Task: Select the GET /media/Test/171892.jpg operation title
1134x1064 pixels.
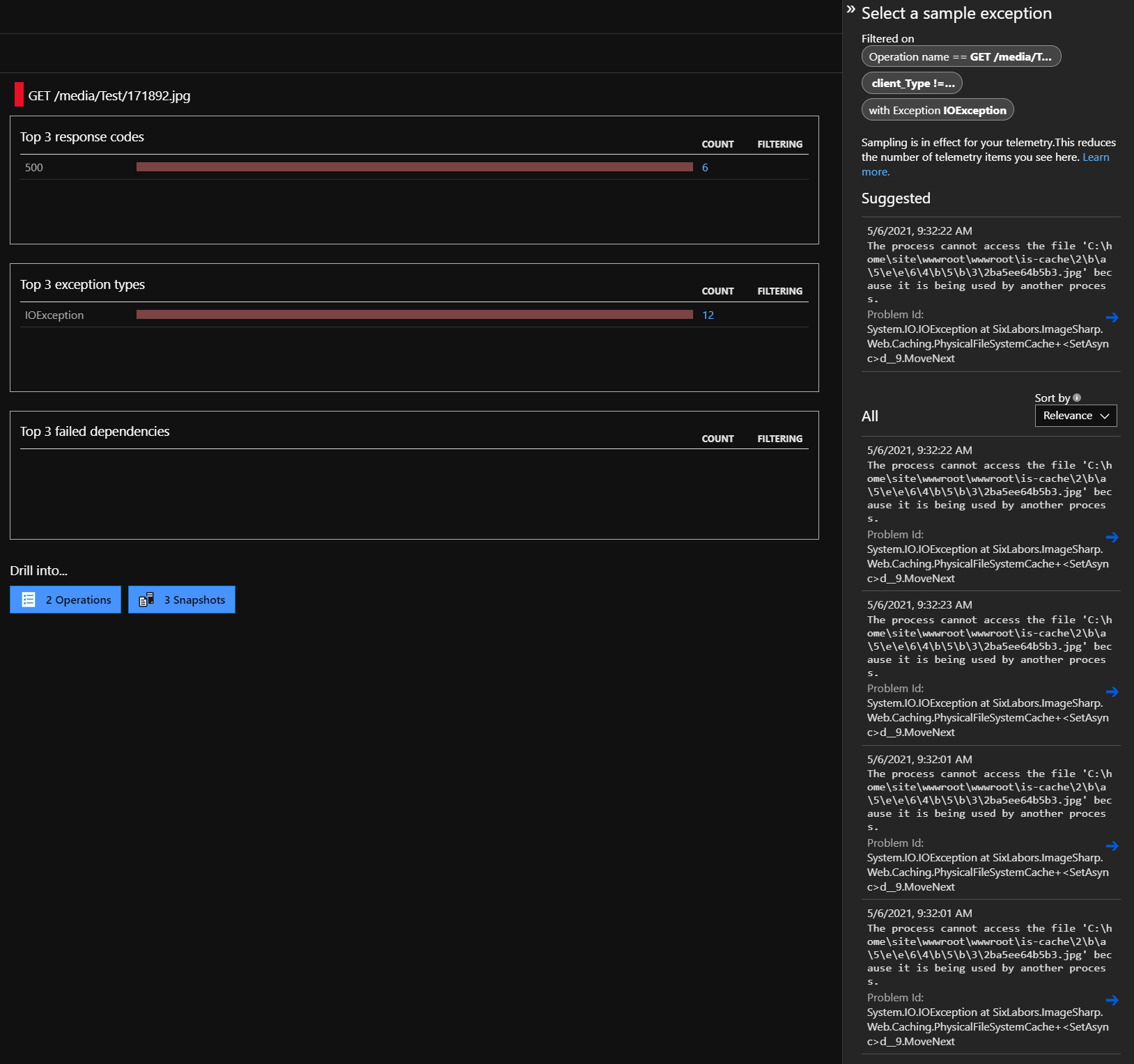Action: click(109, 95)
